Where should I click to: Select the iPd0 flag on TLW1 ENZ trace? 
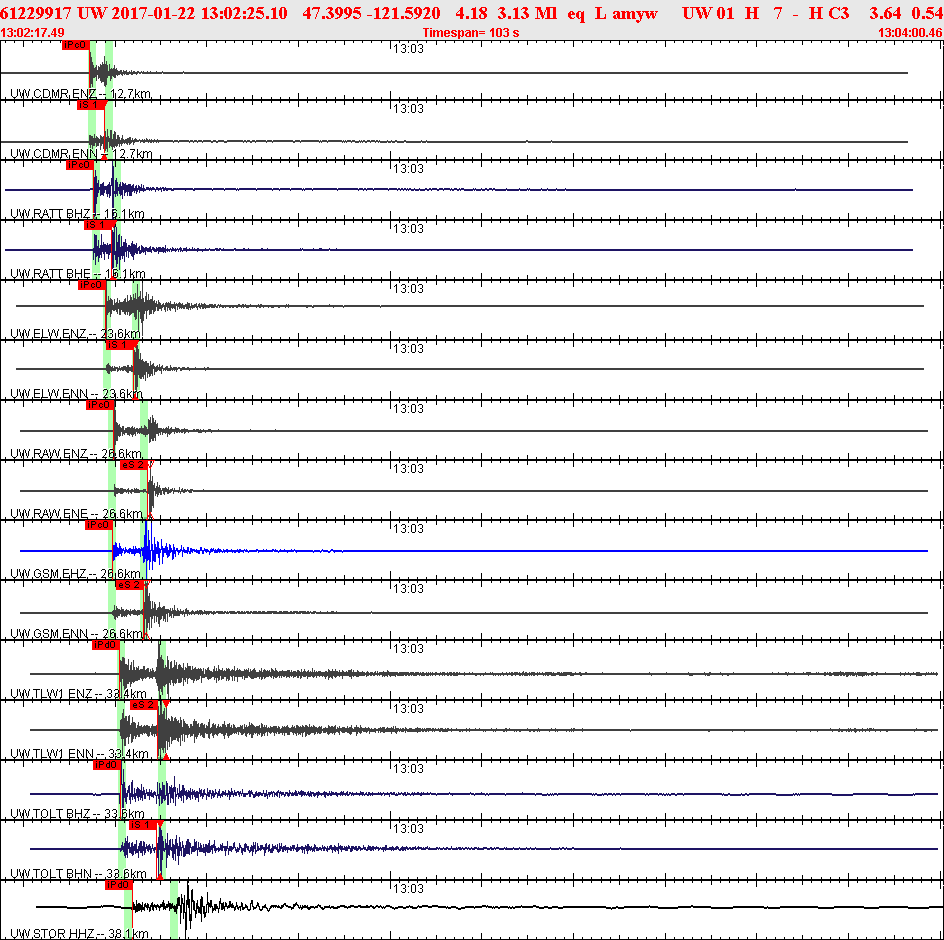click(106, 646)
